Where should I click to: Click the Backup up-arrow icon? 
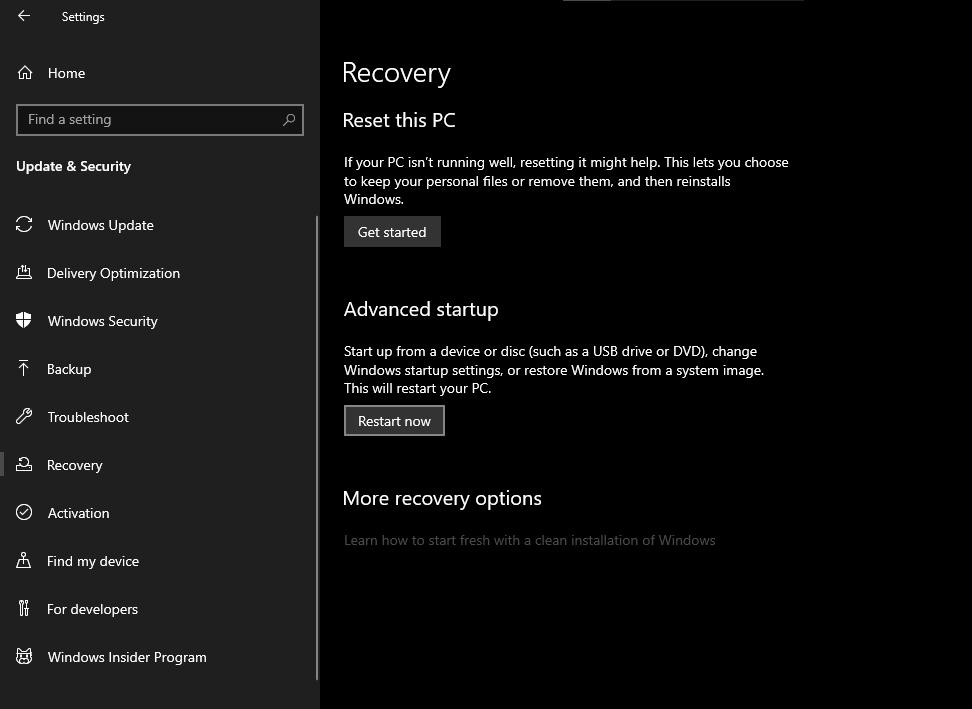click(x=24, y=368)
